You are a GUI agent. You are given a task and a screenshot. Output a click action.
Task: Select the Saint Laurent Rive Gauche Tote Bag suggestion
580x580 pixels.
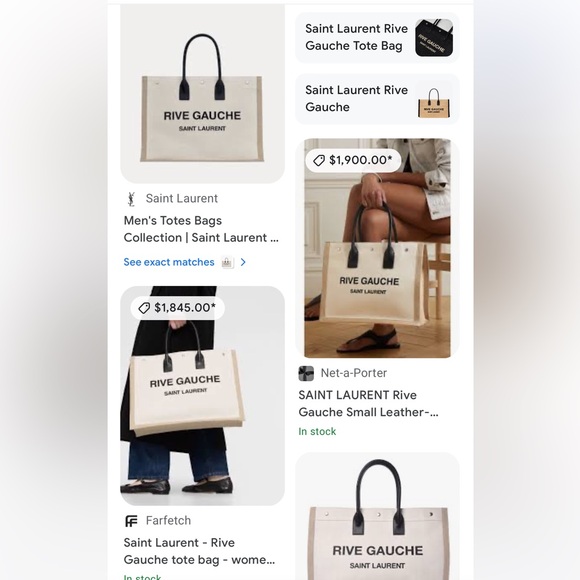377,38
